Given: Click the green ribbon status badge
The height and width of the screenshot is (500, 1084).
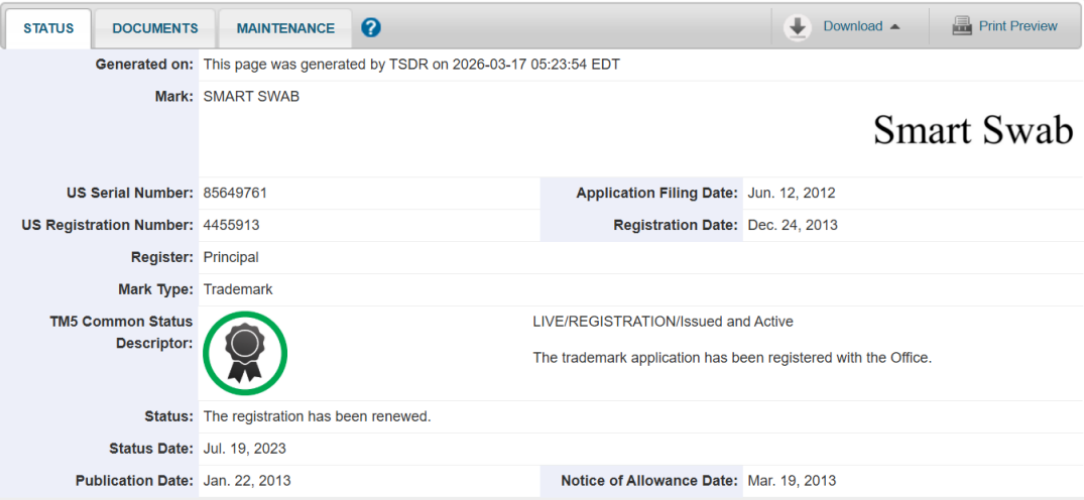Looking at the screenshot, I should (x=245, y=353).
